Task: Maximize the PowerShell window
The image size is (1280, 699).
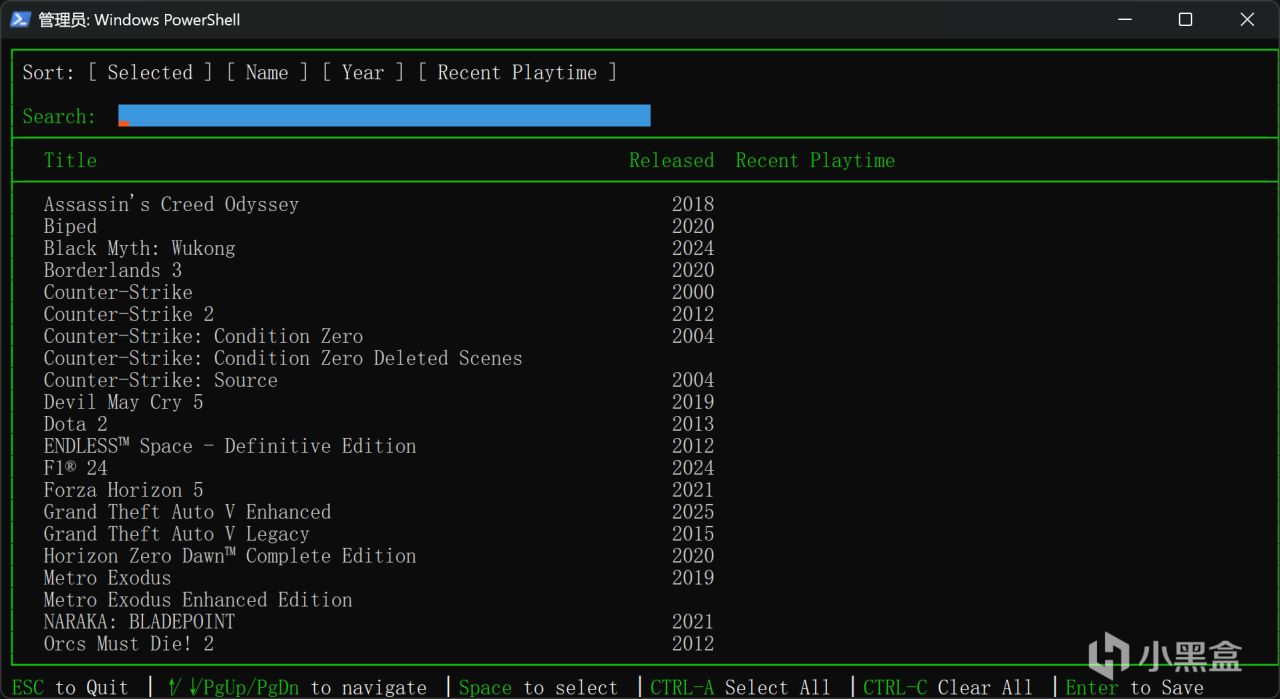Action: tap(1185, 19)
